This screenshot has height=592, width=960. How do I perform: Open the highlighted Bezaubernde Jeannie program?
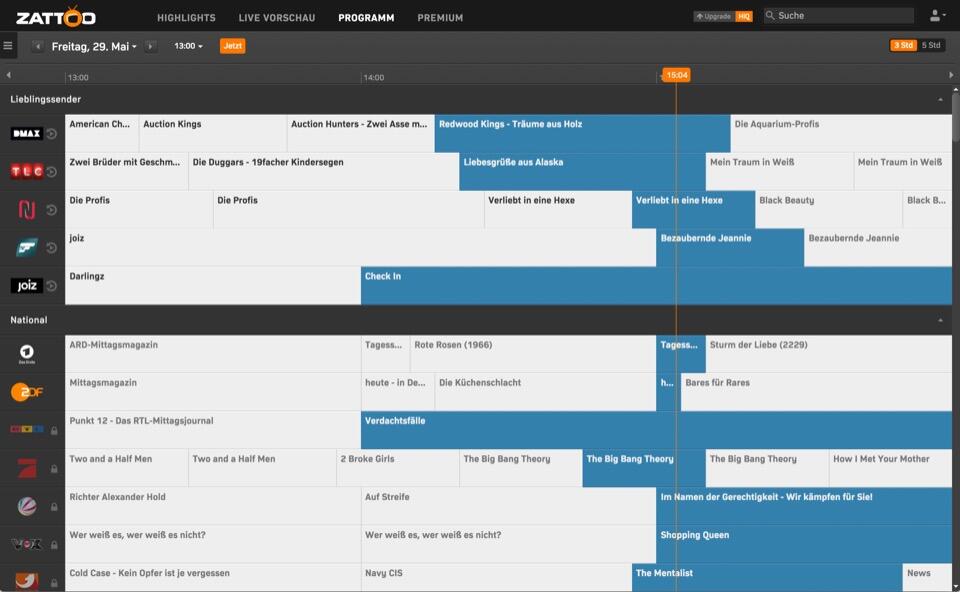pyautogui.click(x=730, y=247)
